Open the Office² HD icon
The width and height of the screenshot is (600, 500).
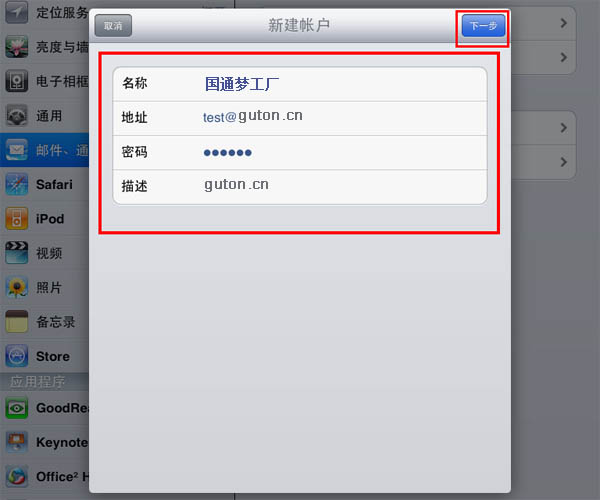tap(16, 477)
